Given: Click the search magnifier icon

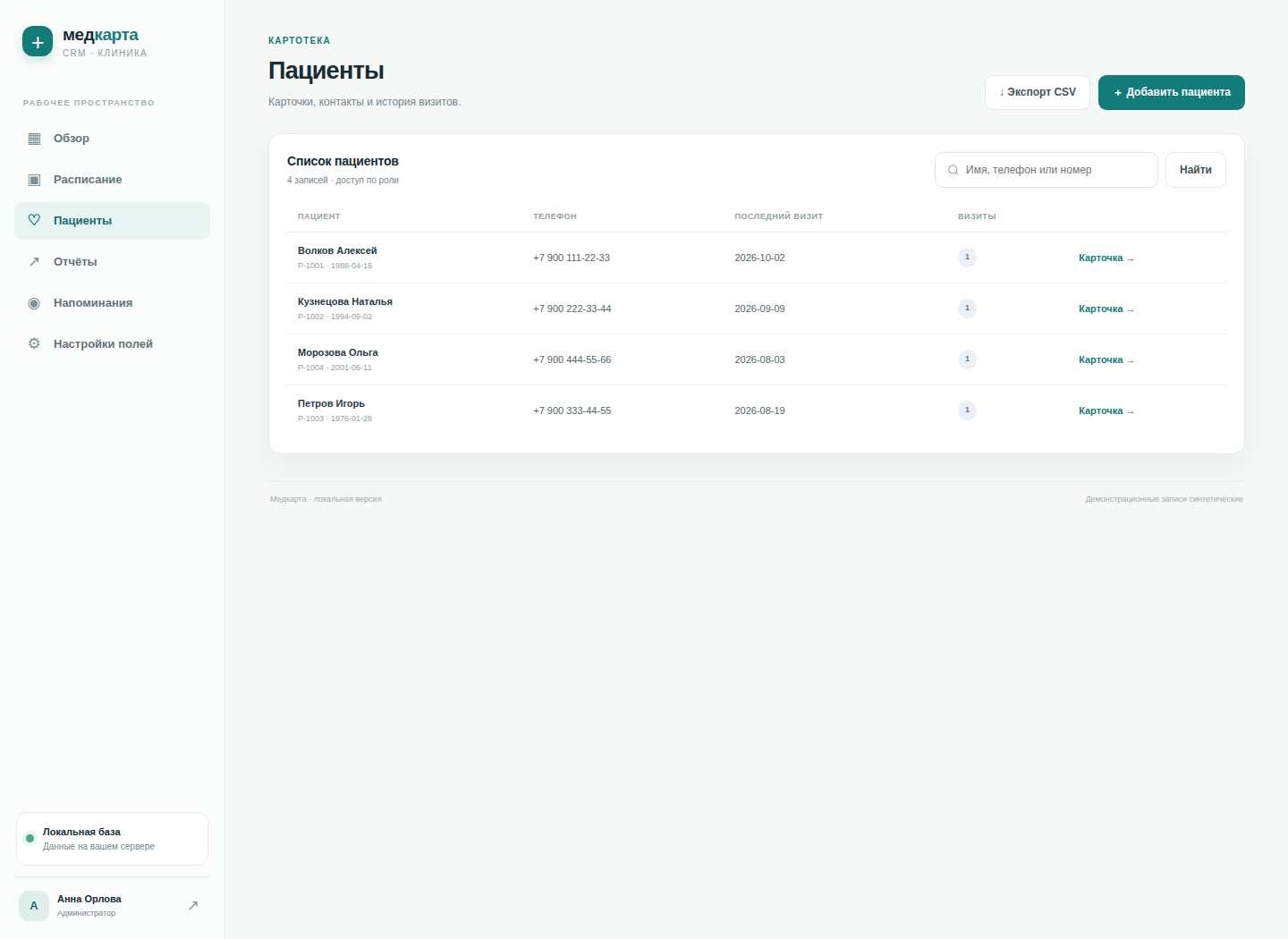Looking at the screenshot, I should click(953, 170).
